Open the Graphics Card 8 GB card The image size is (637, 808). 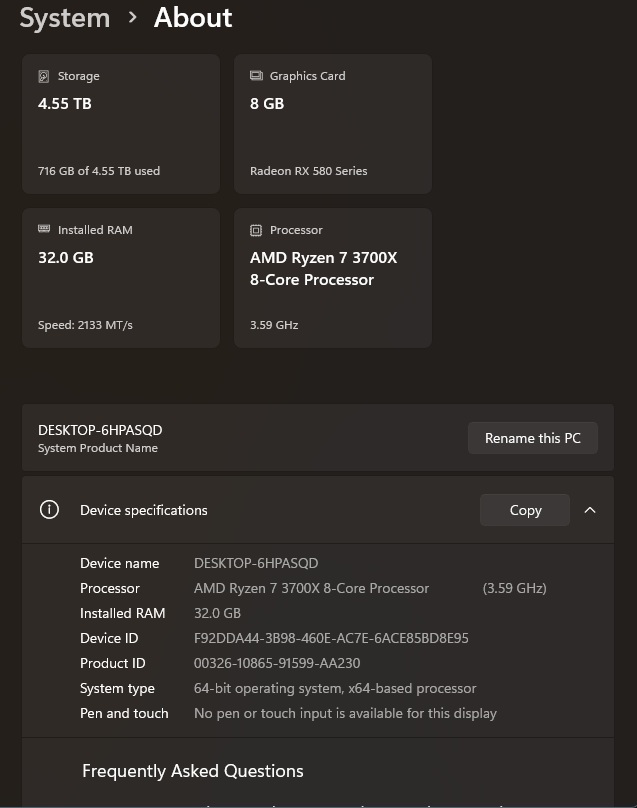coord(332,124)
